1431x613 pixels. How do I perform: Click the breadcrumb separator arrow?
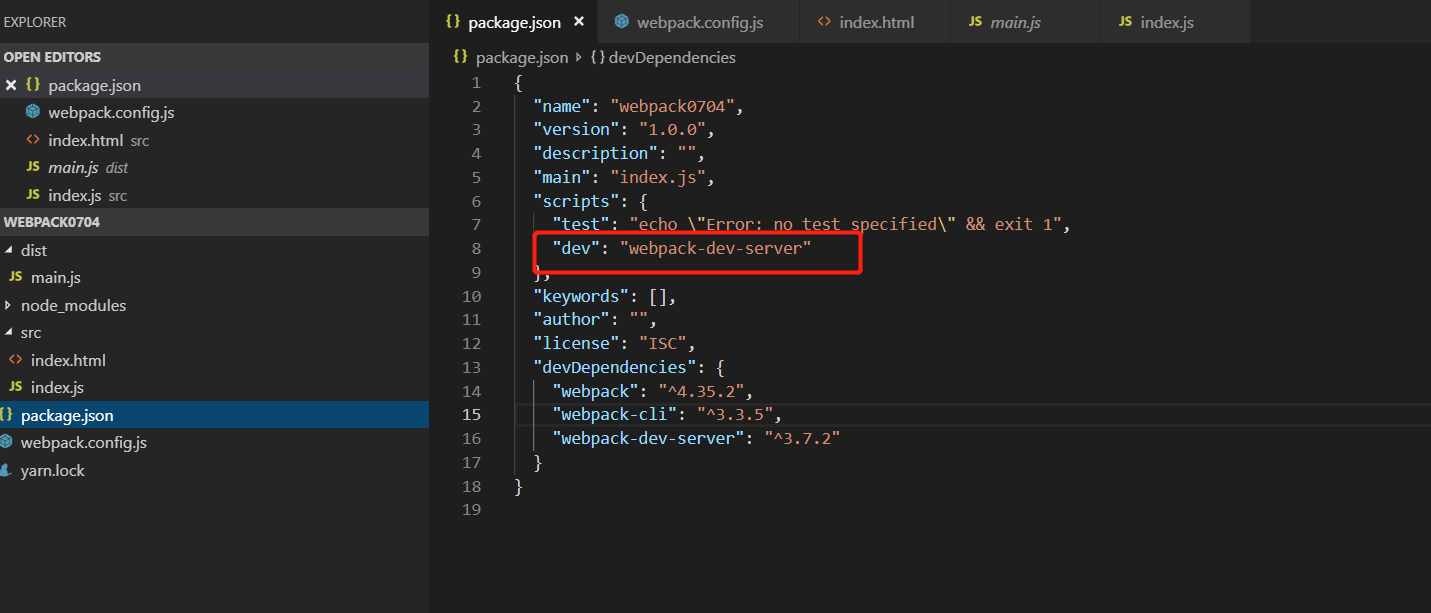(579, 58)
